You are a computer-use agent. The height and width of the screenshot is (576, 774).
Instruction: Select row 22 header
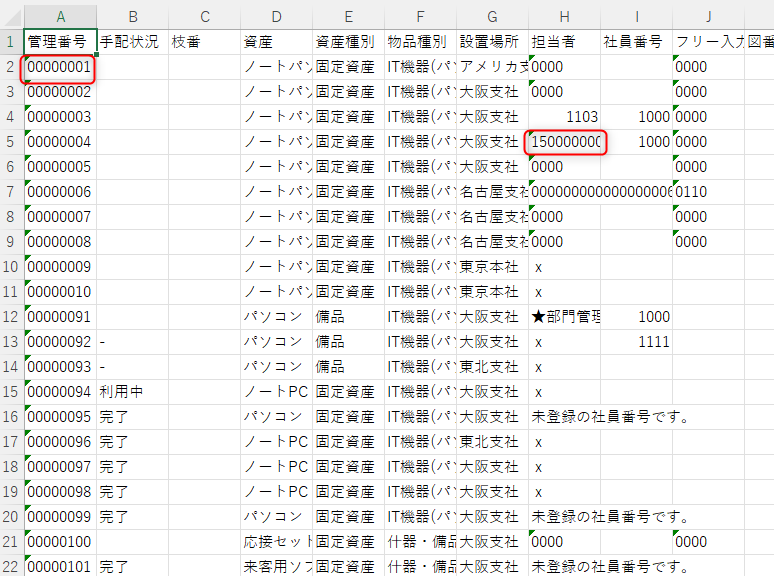(x=11, y=567)
